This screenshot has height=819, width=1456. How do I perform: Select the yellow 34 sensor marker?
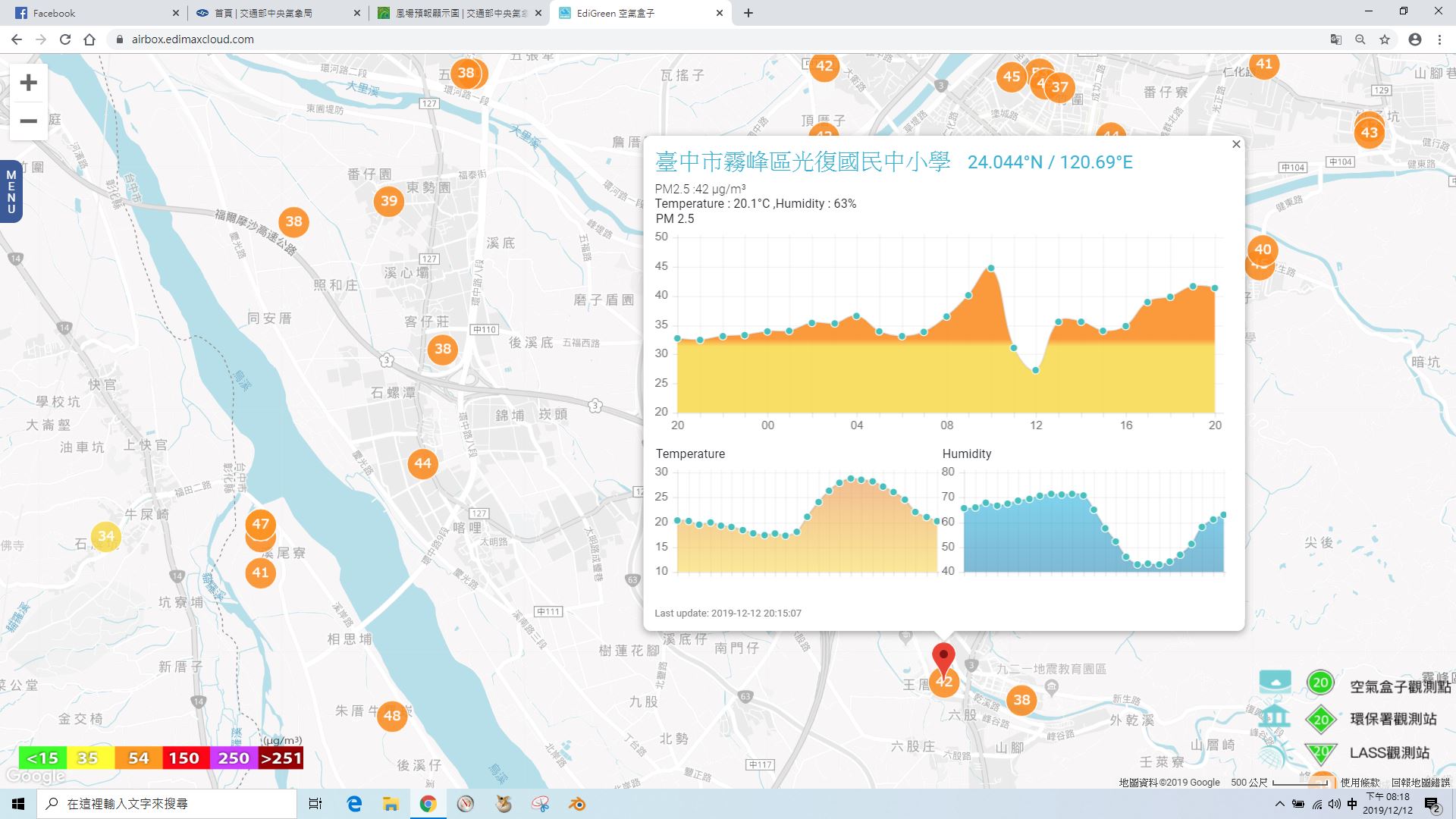pos(106,536)
